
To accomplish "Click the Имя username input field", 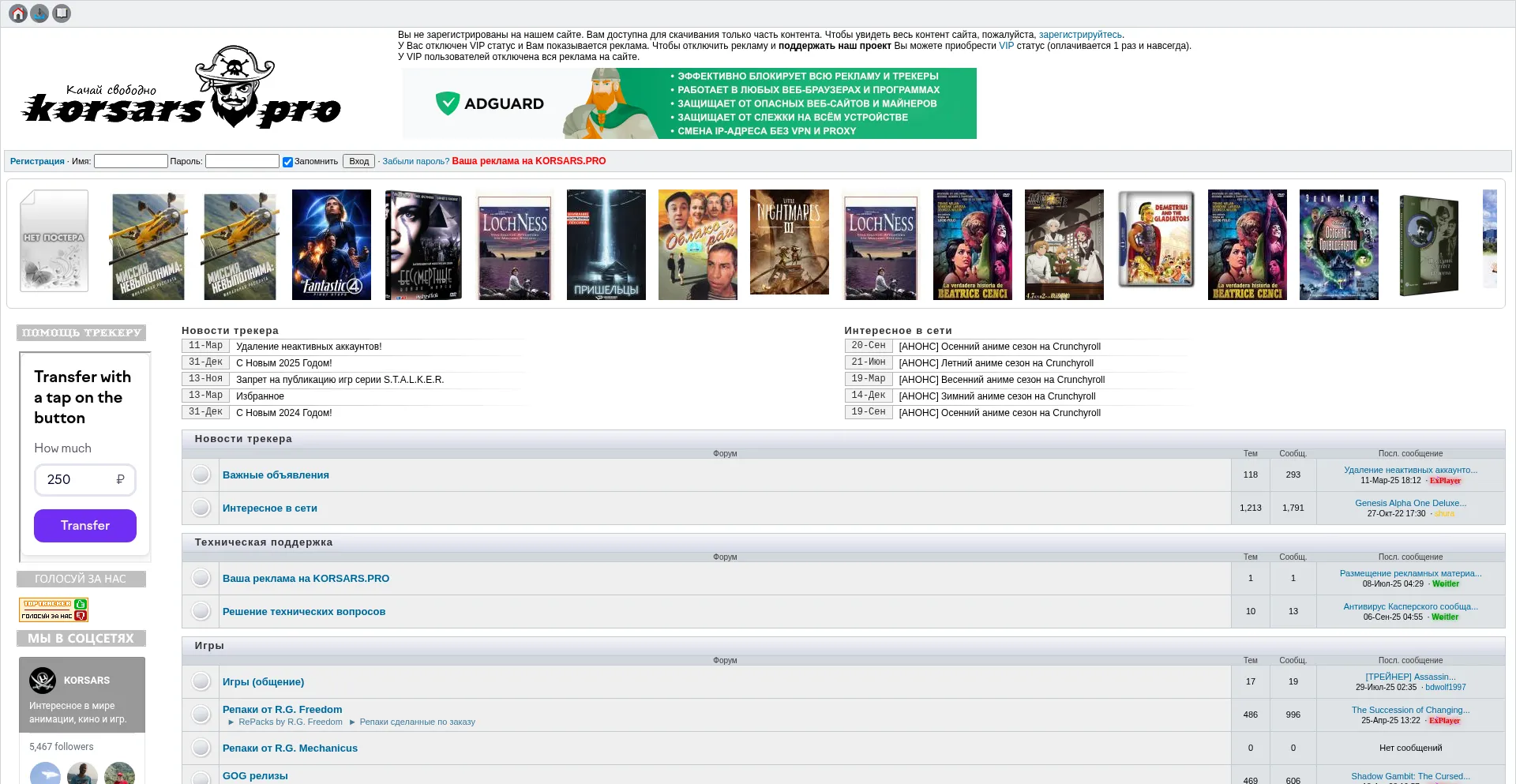I will [x=131, y=161].
